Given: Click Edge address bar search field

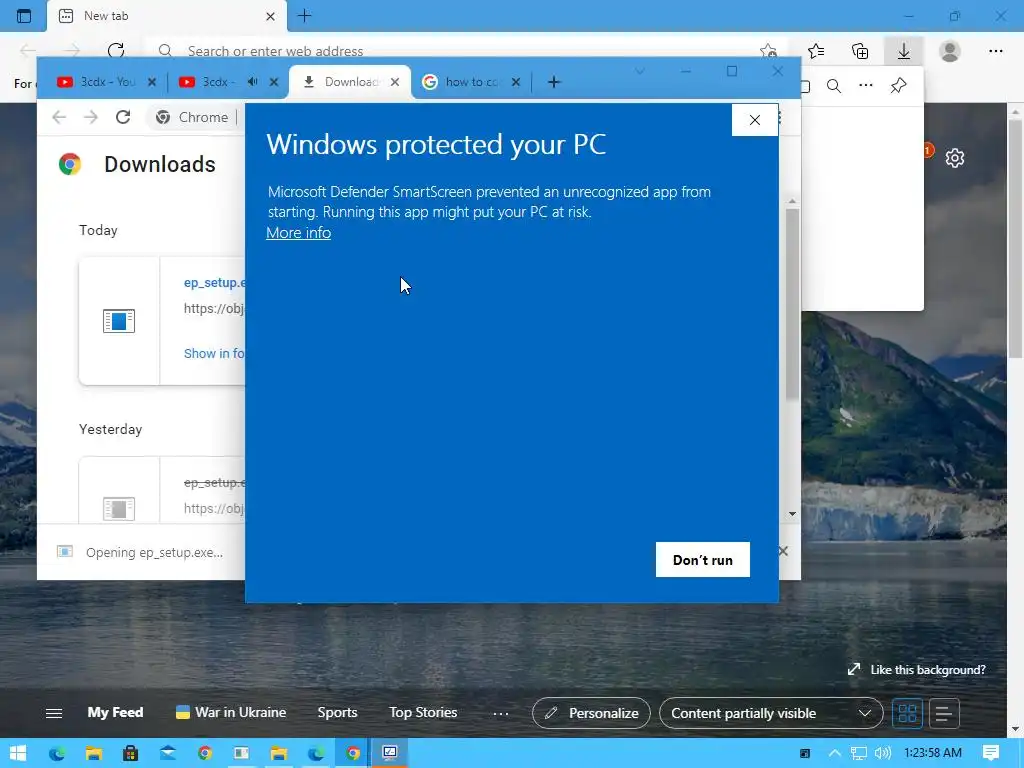Looking at the screenshot, I should [x=457, y=51].
